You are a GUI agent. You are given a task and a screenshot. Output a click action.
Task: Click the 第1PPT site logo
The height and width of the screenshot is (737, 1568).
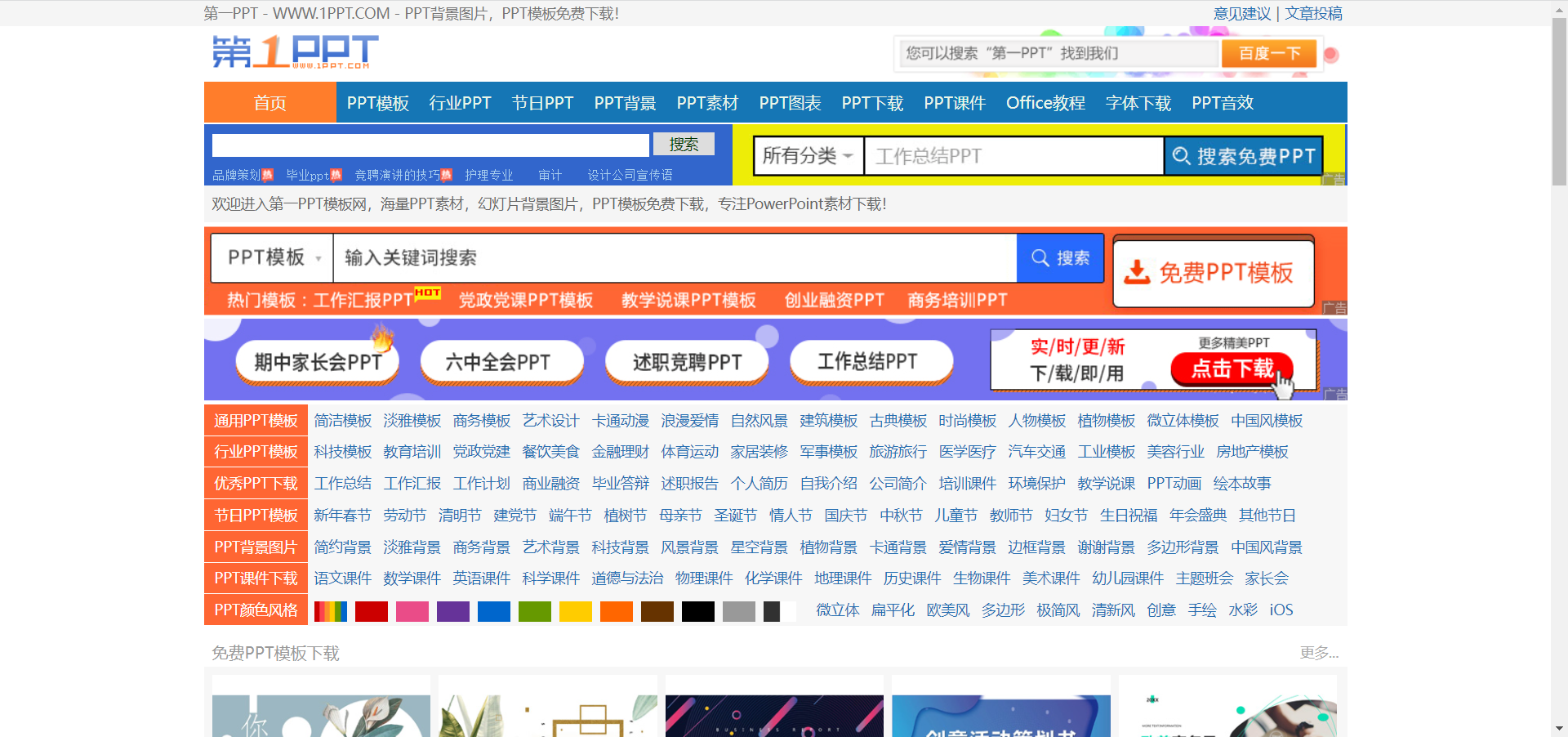click(x=295, y=52)
